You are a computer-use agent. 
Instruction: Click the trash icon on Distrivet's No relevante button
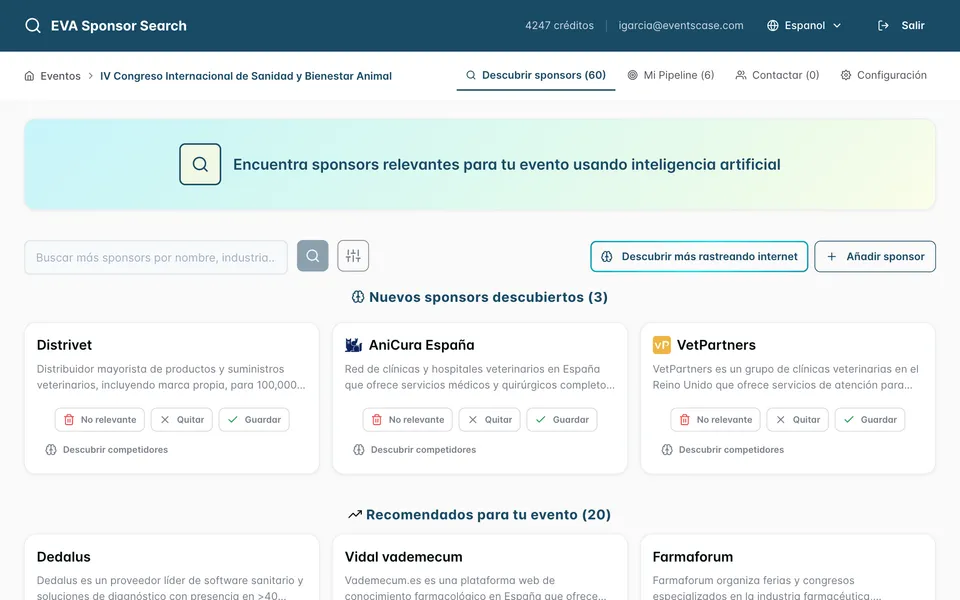(x=68, y=419)
